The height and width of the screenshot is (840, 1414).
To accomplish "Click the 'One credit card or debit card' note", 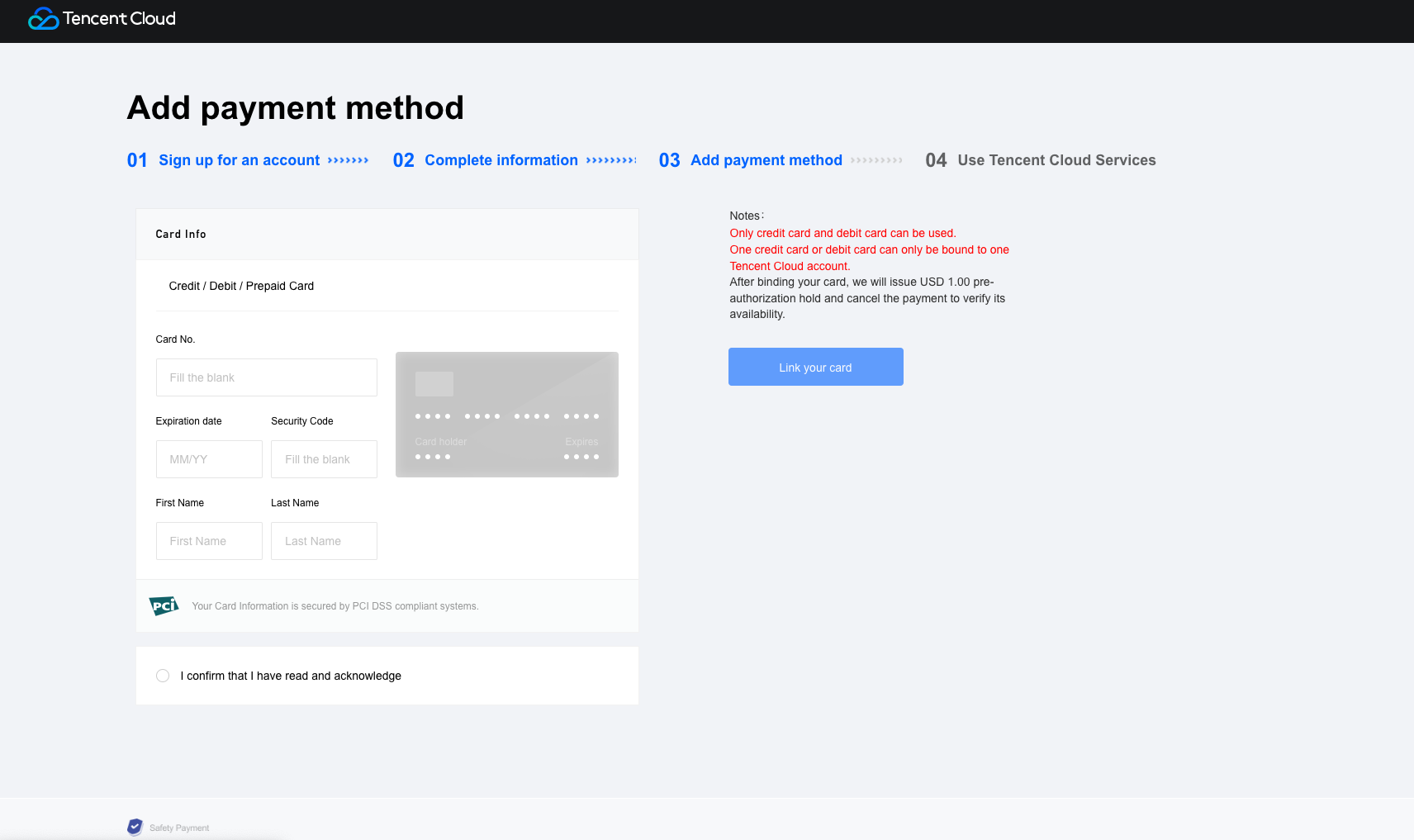I will 870,258.
